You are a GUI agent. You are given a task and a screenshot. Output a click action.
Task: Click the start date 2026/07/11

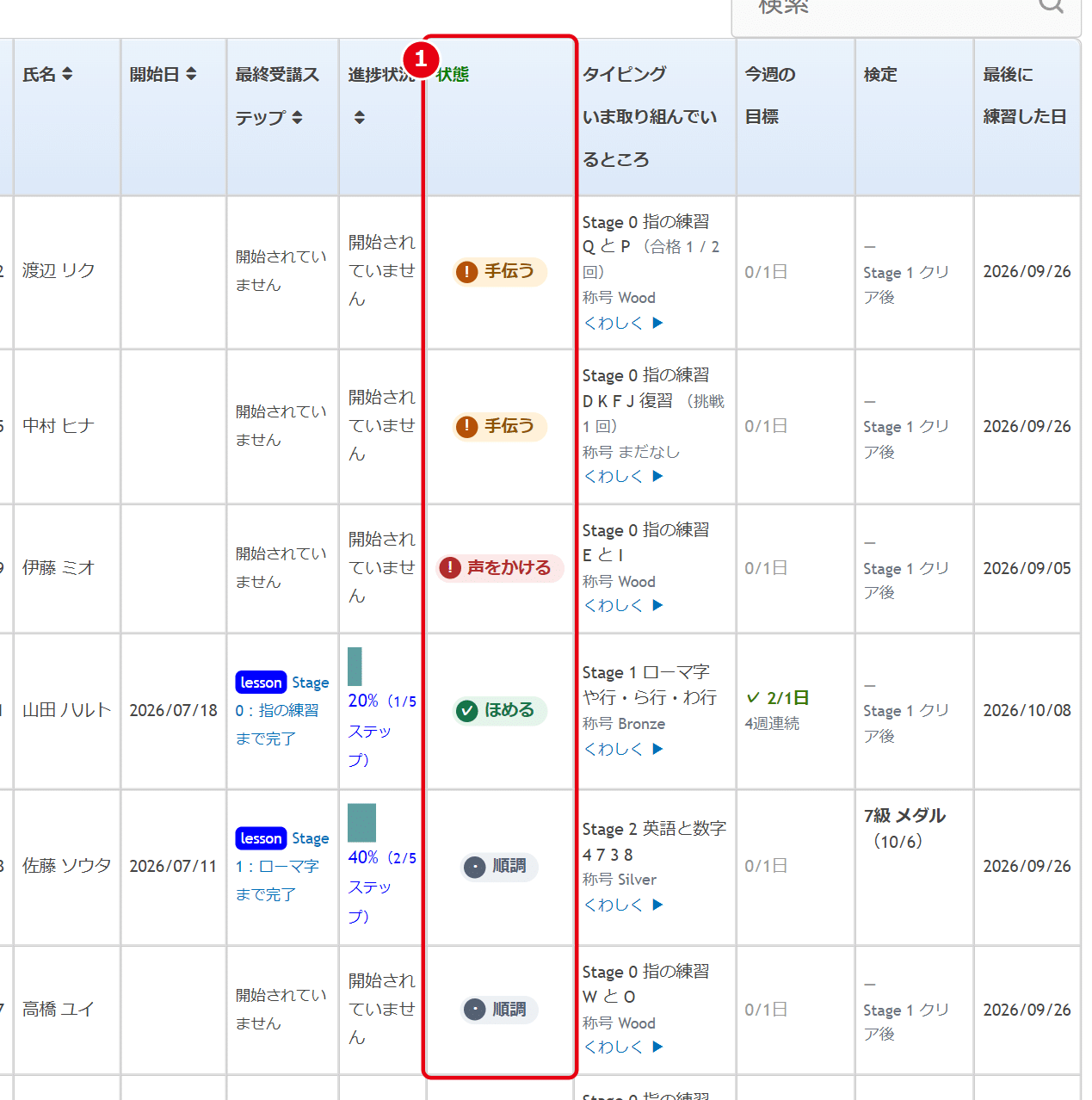point(173,866)
